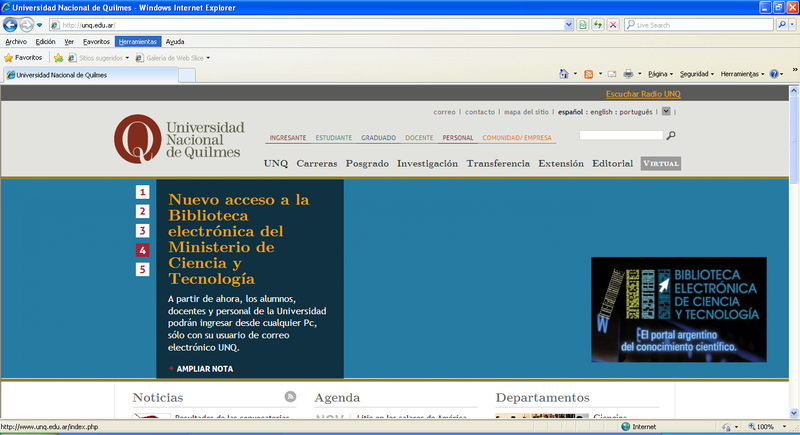This screenshot has width=800, height=435.
Task: Show slide 1 in the news carousel
Action: (142, 192)
